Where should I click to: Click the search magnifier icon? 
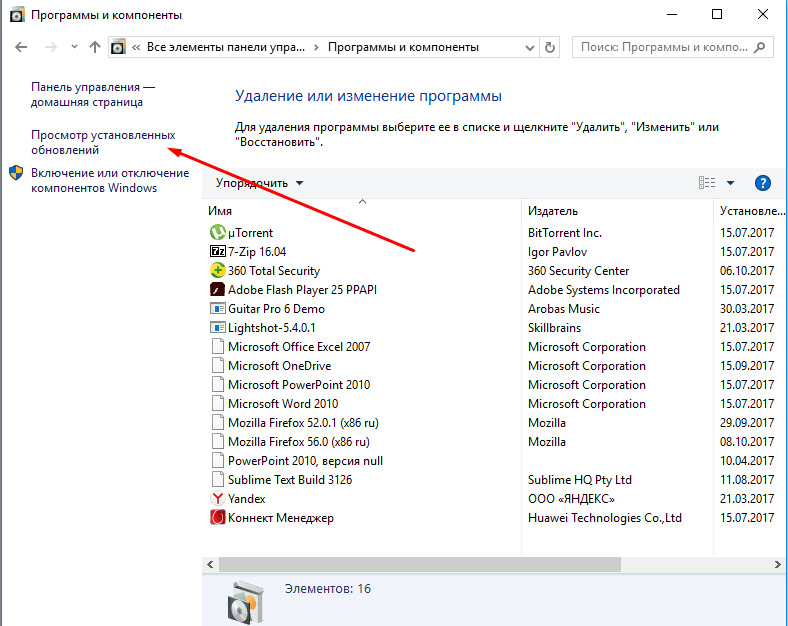[760, 47]
